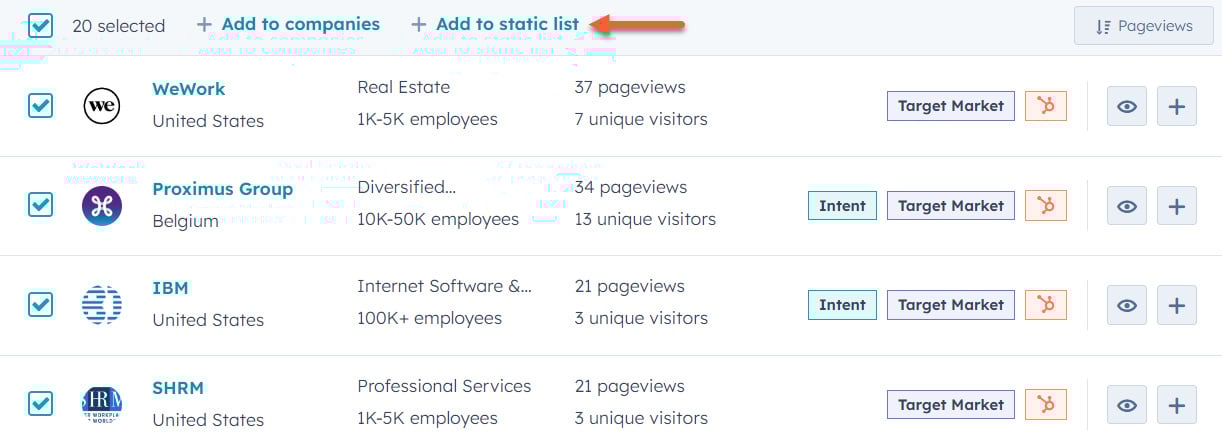The height and width of the screenshot is (448, 1222).
Task: Click the plus add button for IBM
Action: pyautogui.click(x=1177, y=305)
